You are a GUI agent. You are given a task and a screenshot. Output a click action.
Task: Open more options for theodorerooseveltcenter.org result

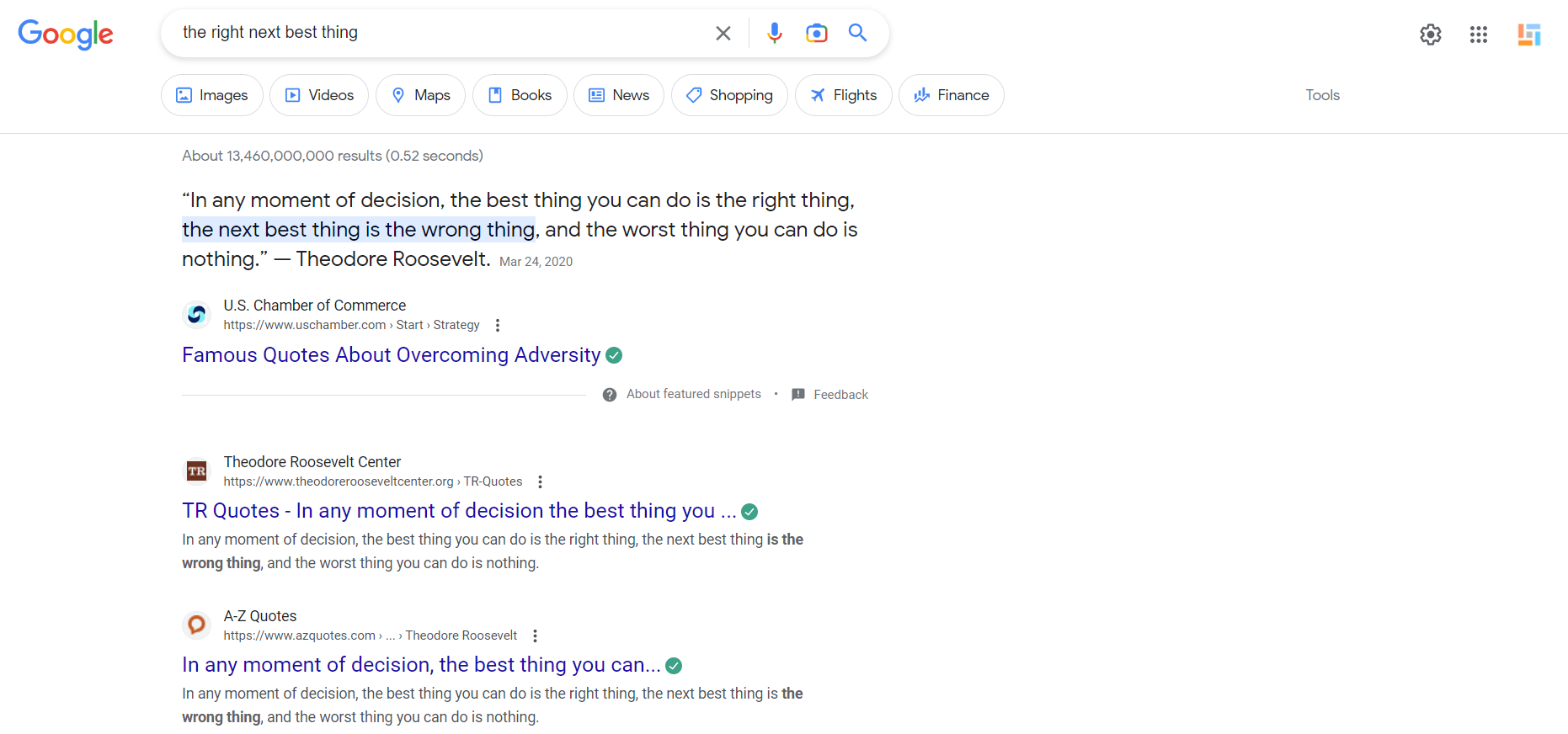coord(540,481)
